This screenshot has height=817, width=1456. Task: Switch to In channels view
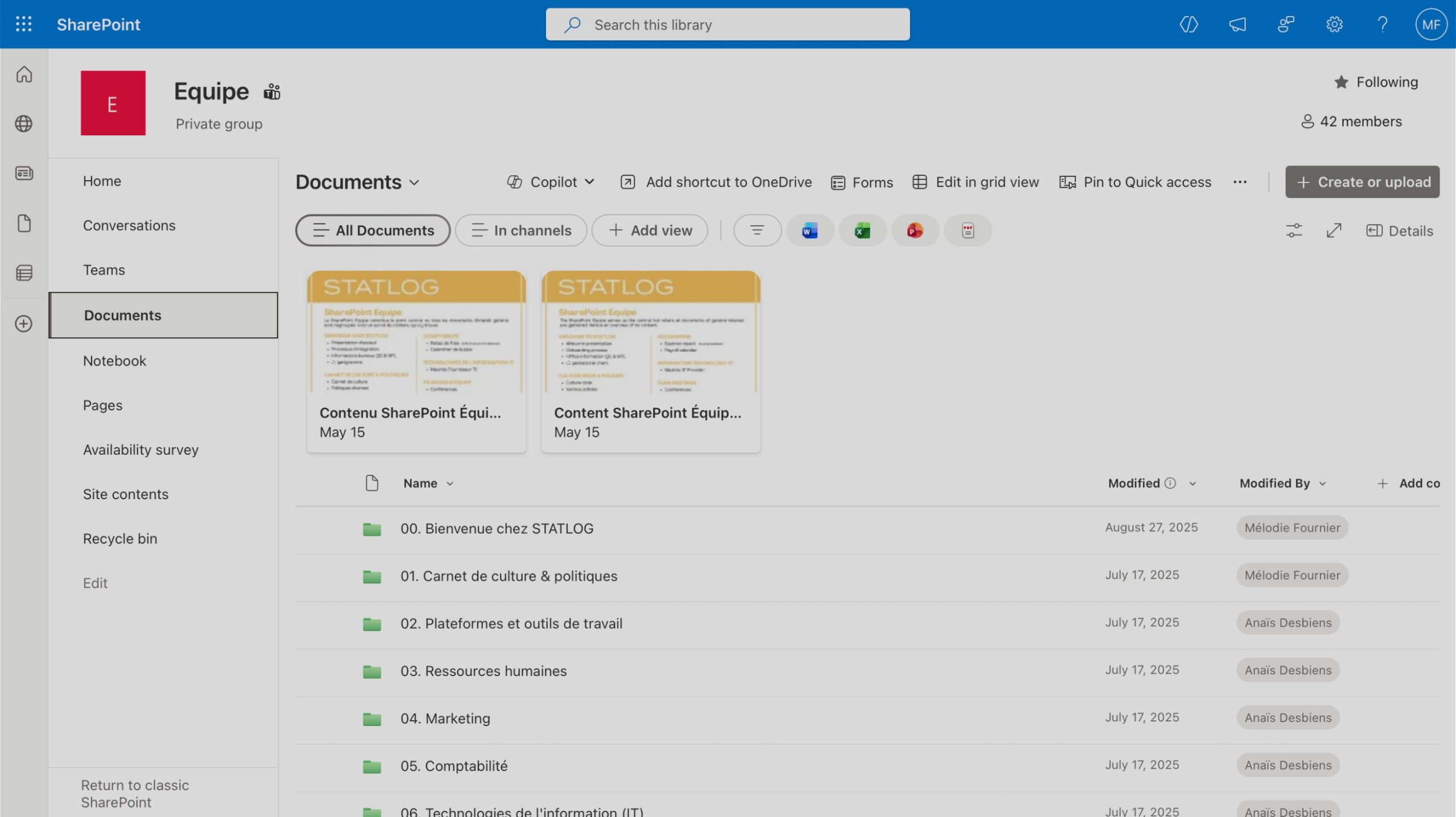click(521, 230)
